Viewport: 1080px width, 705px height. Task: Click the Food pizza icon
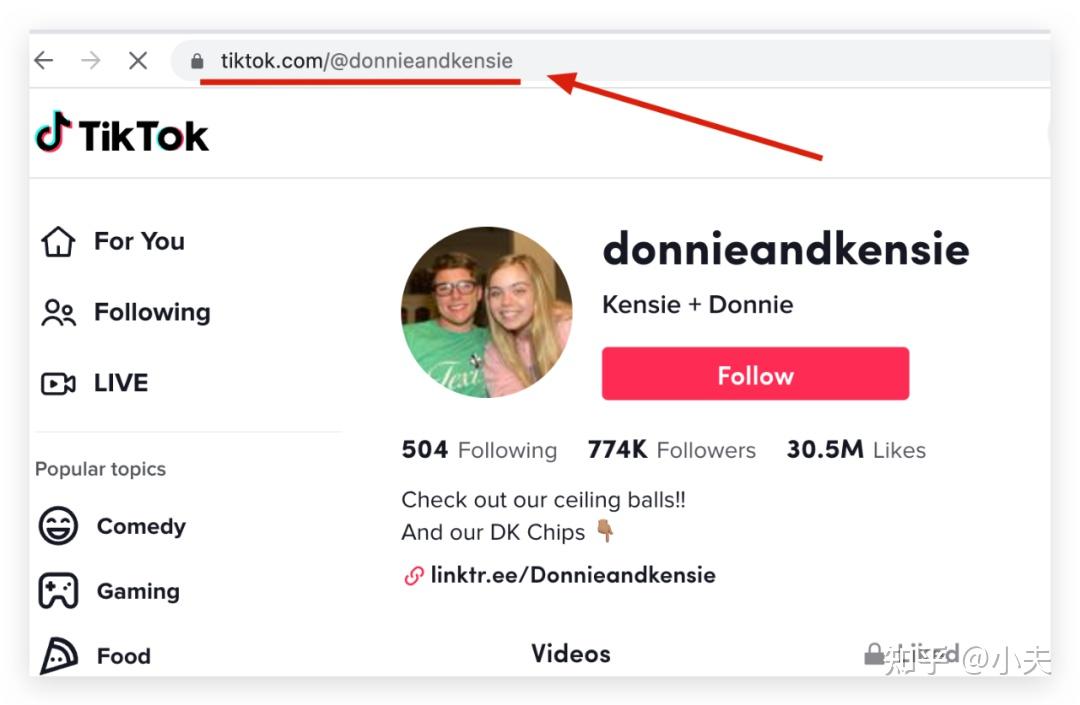[x=58, y=656]
